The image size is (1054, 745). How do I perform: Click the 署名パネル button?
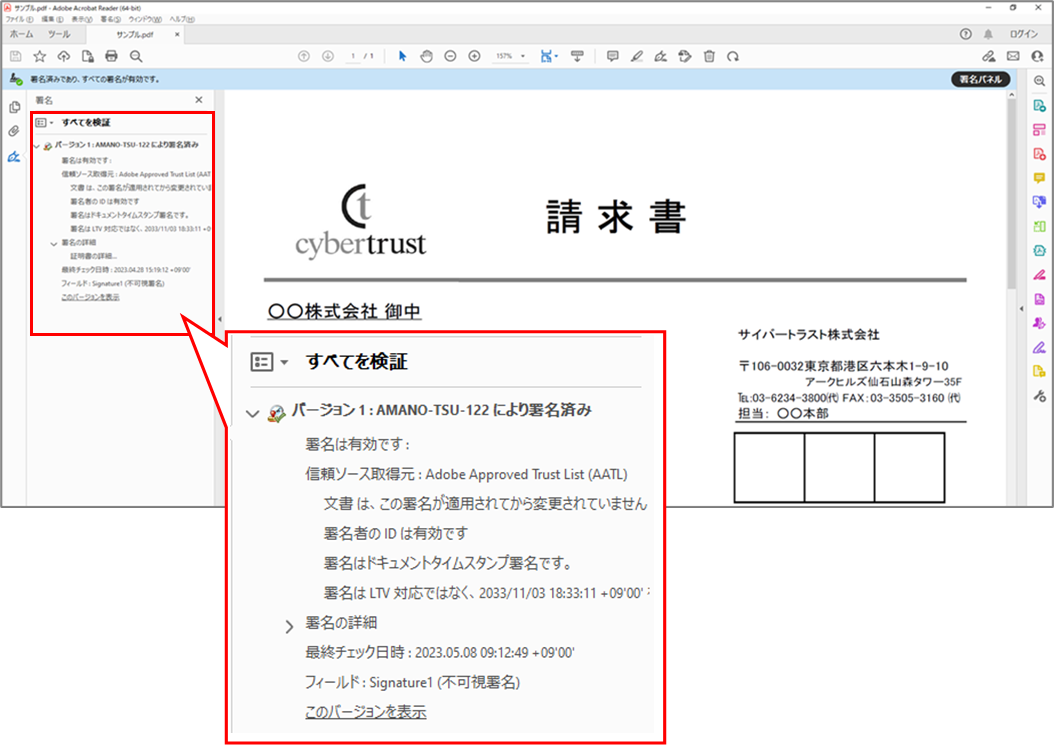[x=979, y=79]
